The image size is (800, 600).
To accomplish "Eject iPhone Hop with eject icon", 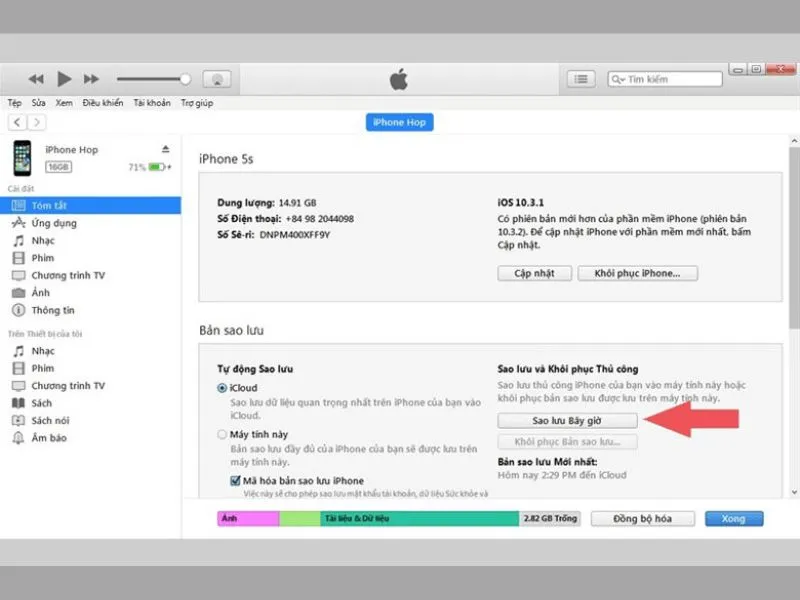I will (165, 149).
